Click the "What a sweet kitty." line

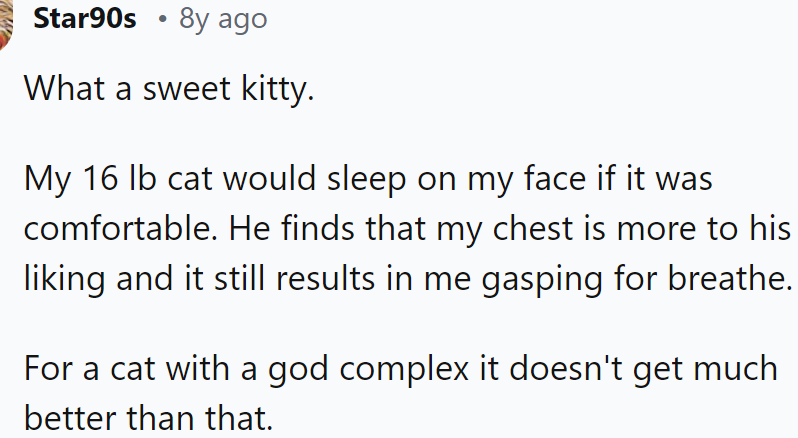click(x=169, y=89)
